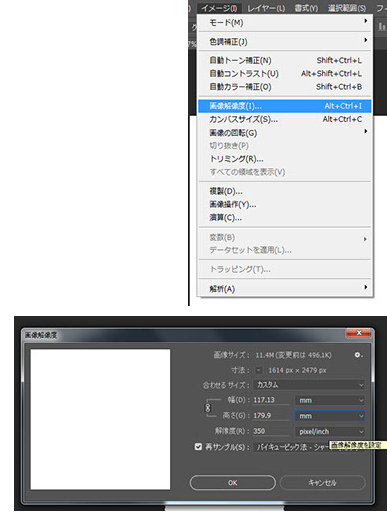Image resolution: width=387 pixels, height=530 pixels.
Task: Choose 演算(C)... entry
Action: coord(285,218)
